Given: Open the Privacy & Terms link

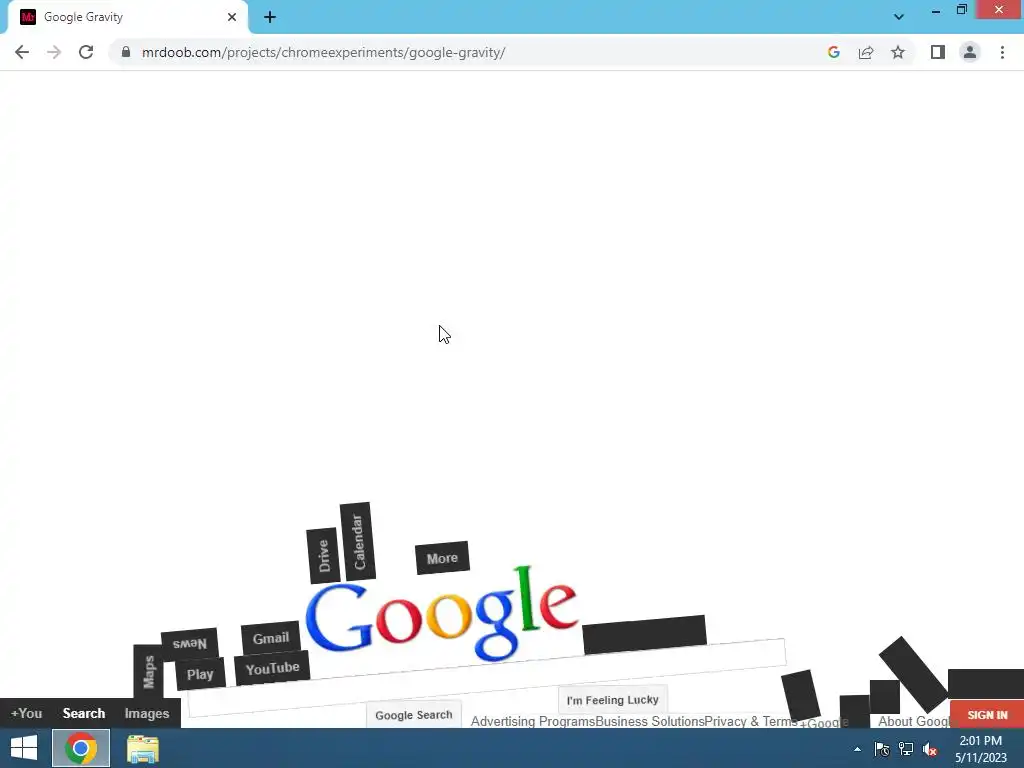Looking at the screenshot, I should 751,721.
